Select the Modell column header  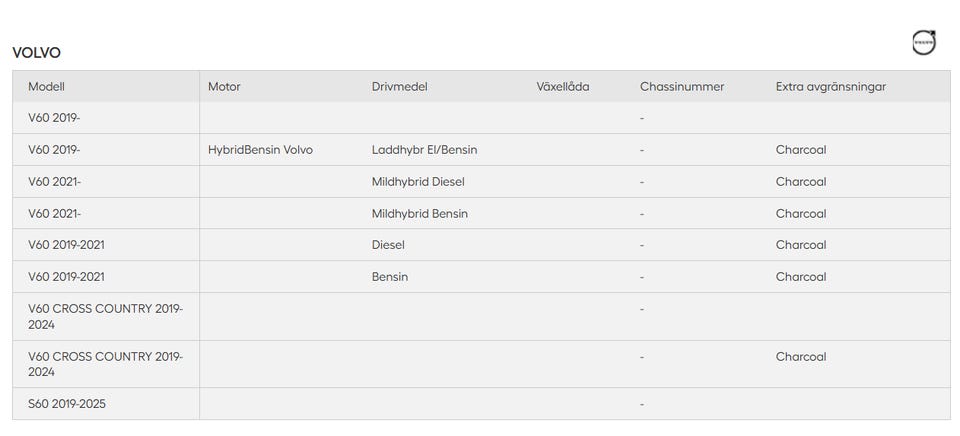click(x=47, y=86)
